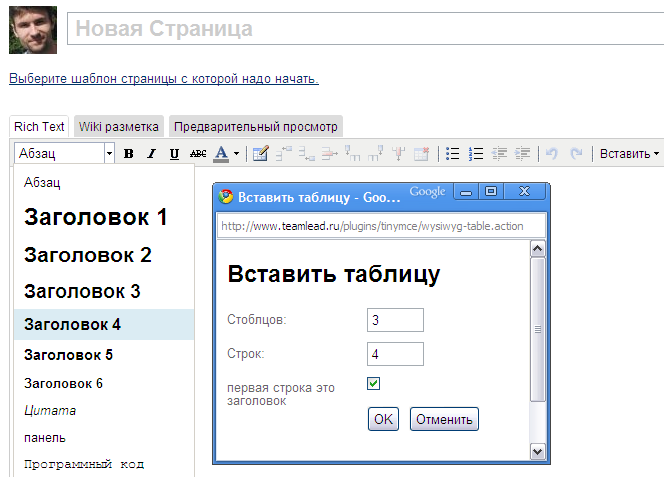Open the Вставить dropdown menu
The height and width of the screenshot is (477, 664).
pyautogui.click(x=629, y=154)
